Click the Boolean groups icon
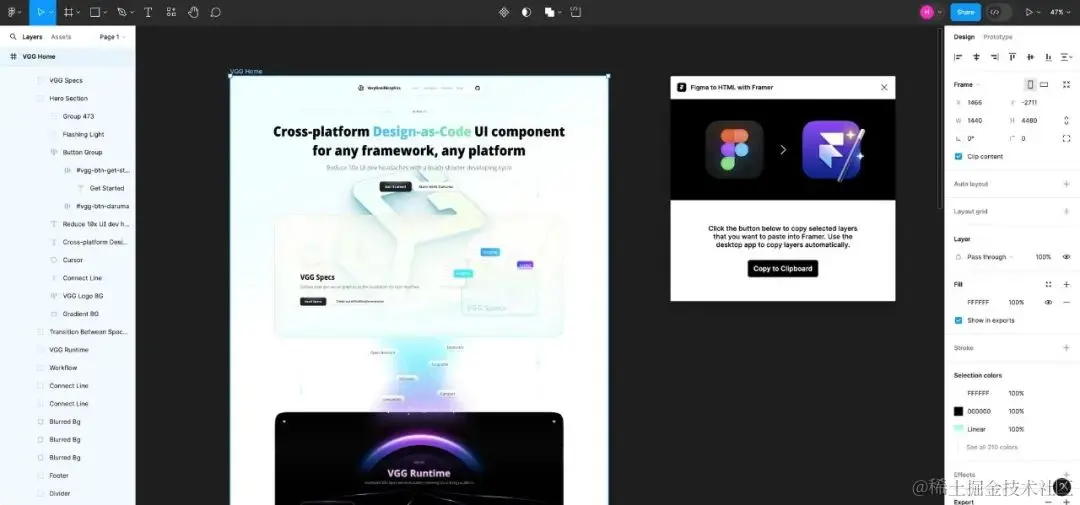The image size is (1080, 505). tap(549, 12)
